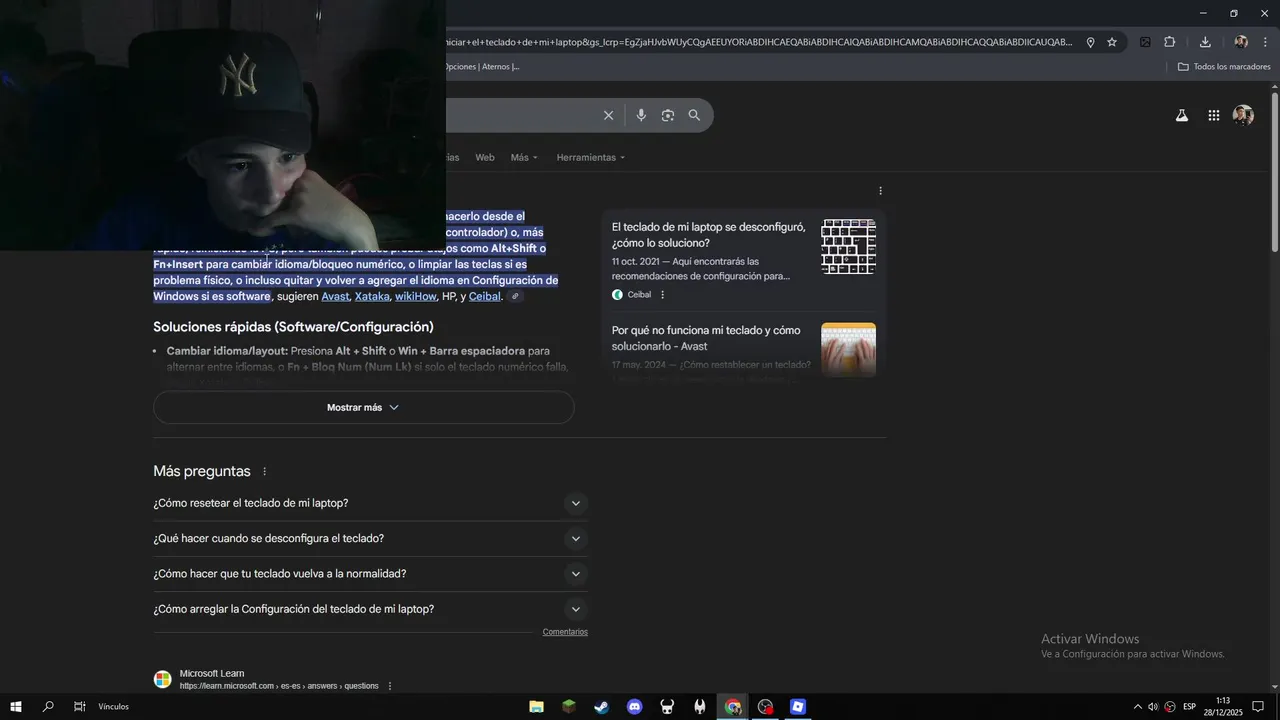Open more options for Ceibal result
The width and height of the screenshot is (1280, 720).
click(662, 295)
